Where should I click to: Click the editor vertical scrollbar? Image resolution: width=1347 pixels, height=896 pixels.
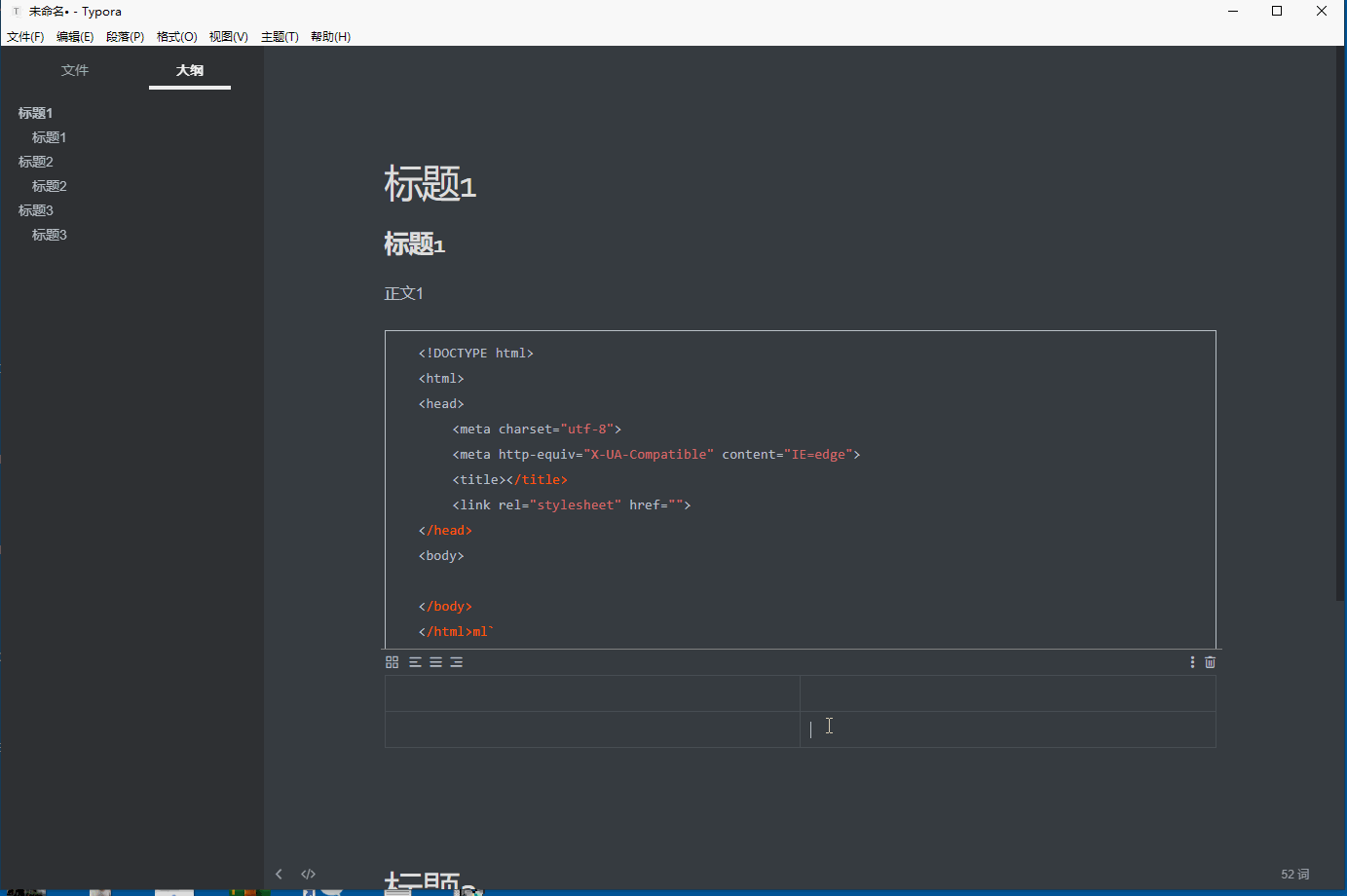pos(1341,324)
